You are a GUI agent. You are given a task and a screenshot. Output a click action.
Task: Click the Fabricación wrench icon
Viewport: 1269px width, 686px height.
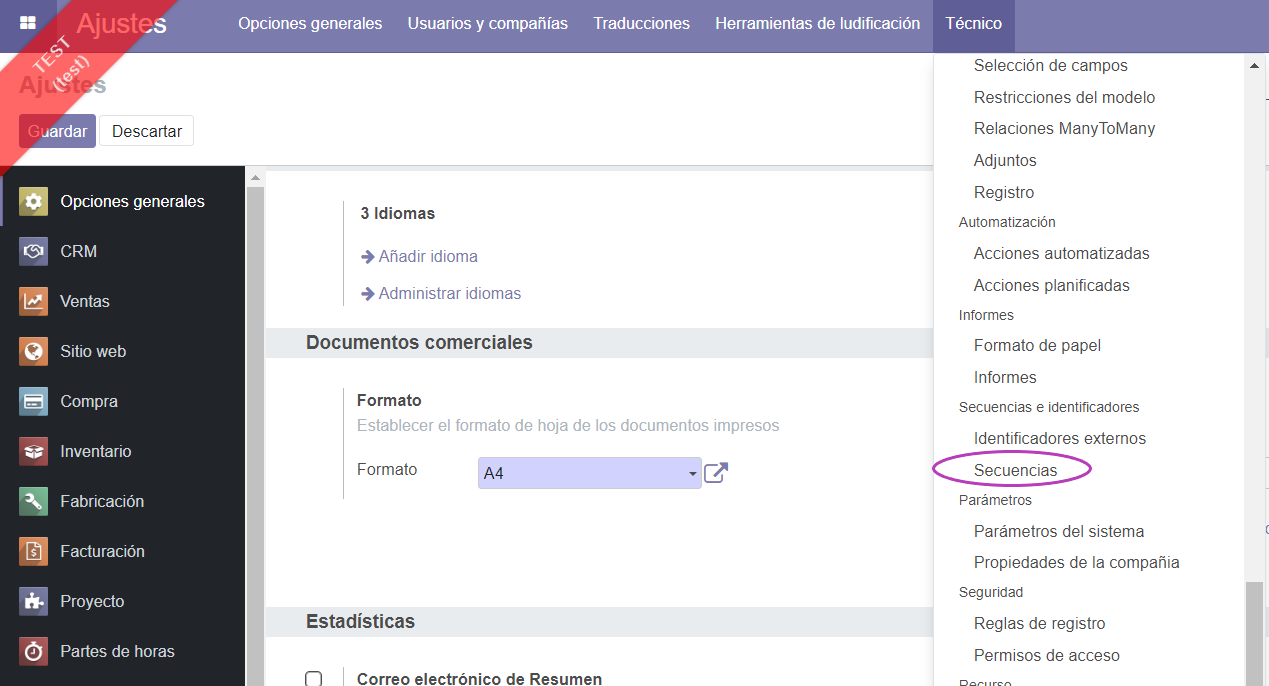[x=33, y=501]
